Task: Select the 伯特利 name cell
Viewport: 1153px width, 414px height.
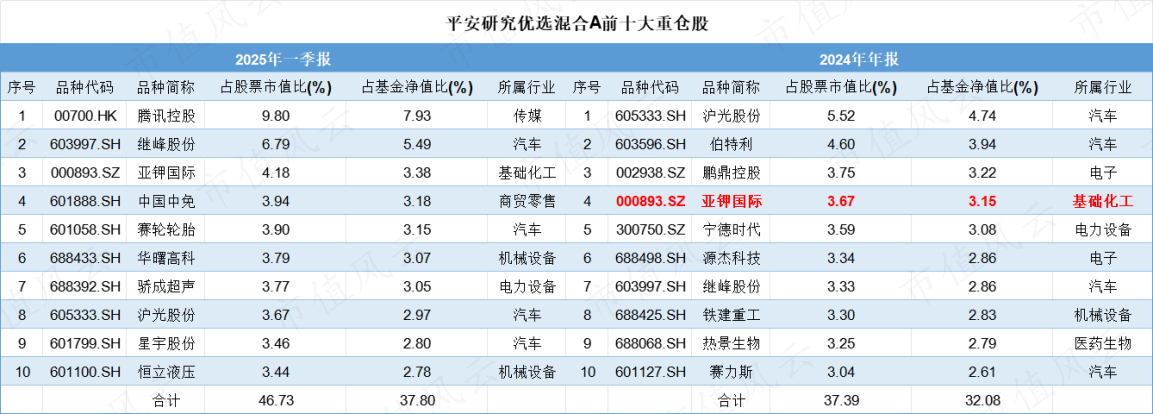Action: click(x=731, y=144)
